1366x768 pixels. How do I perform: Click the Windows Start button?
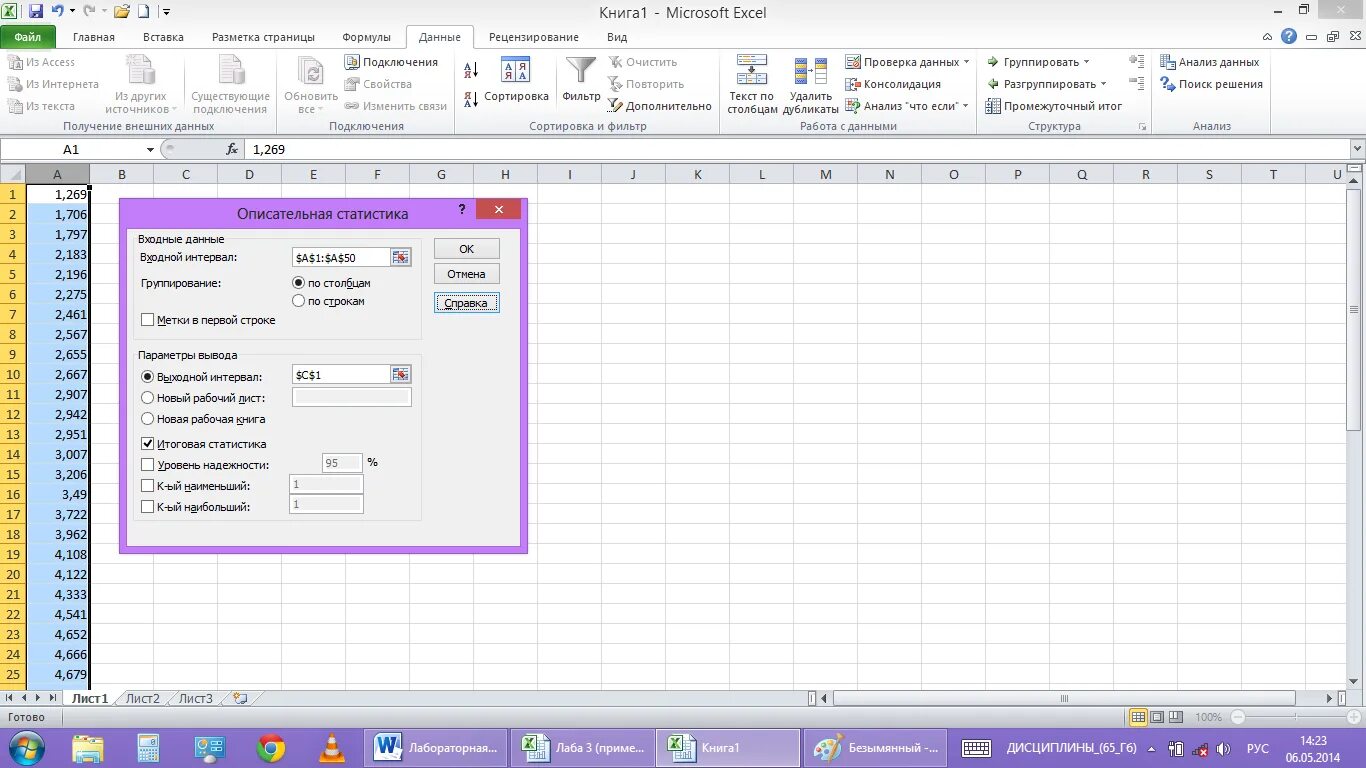(25, 748)
